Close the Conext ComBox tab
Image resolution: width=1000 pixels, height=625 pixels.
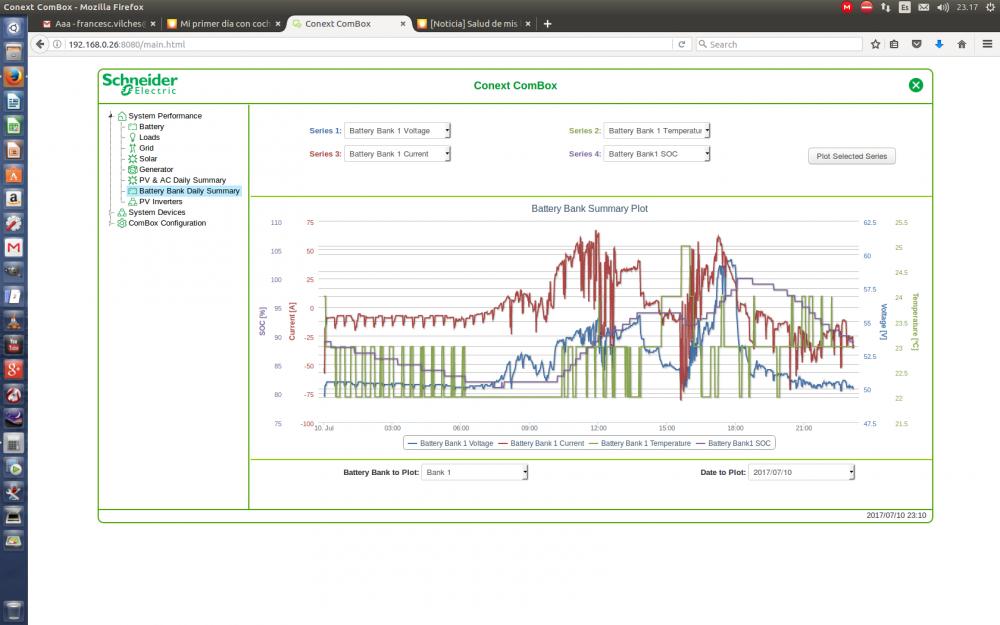click(x=403, y=24)
